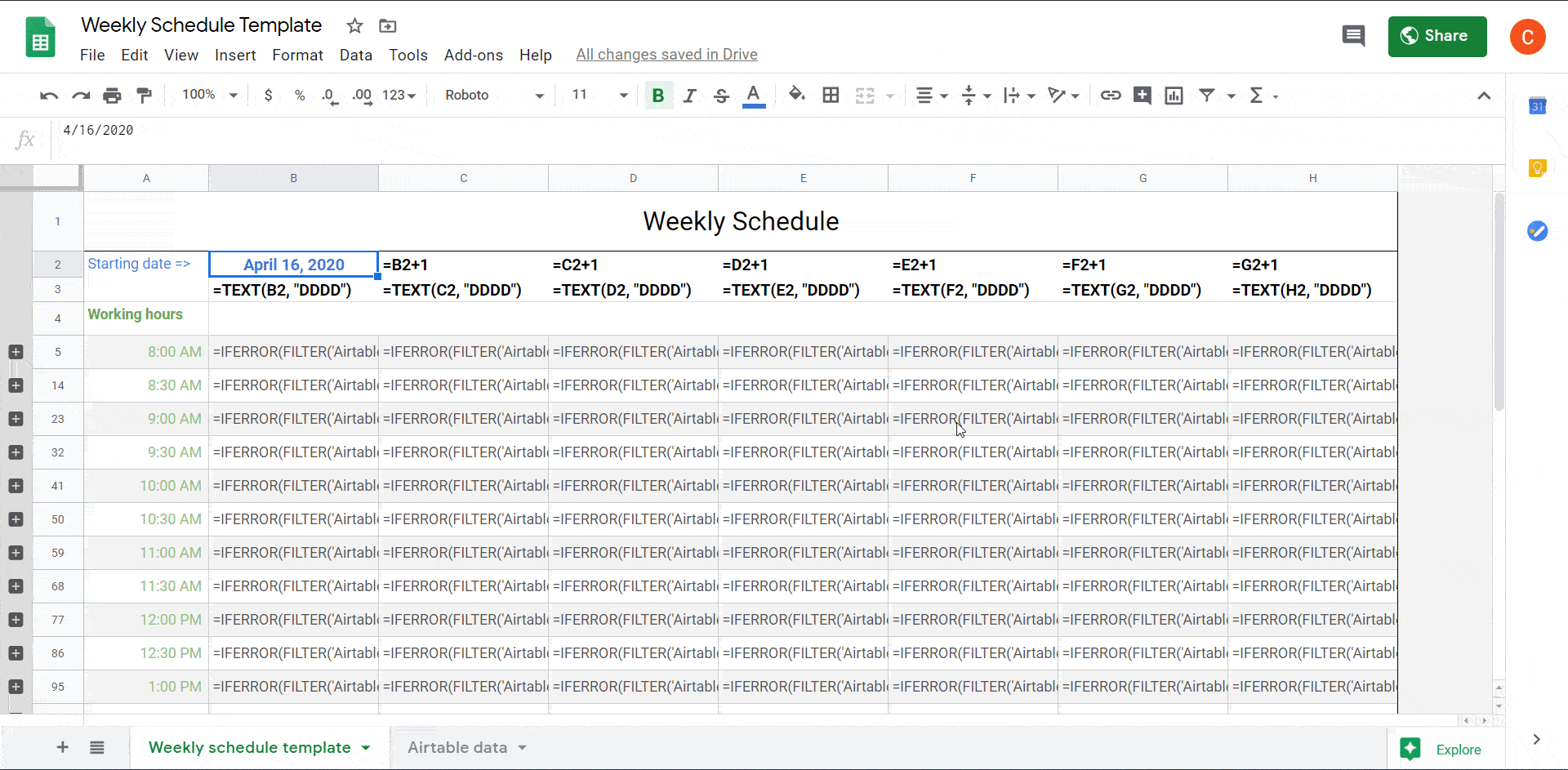This screenshot has width=1568, height=770.
Task: Open the Calendar side panel
Action: pyautogui.click(x=1537, y=106)
